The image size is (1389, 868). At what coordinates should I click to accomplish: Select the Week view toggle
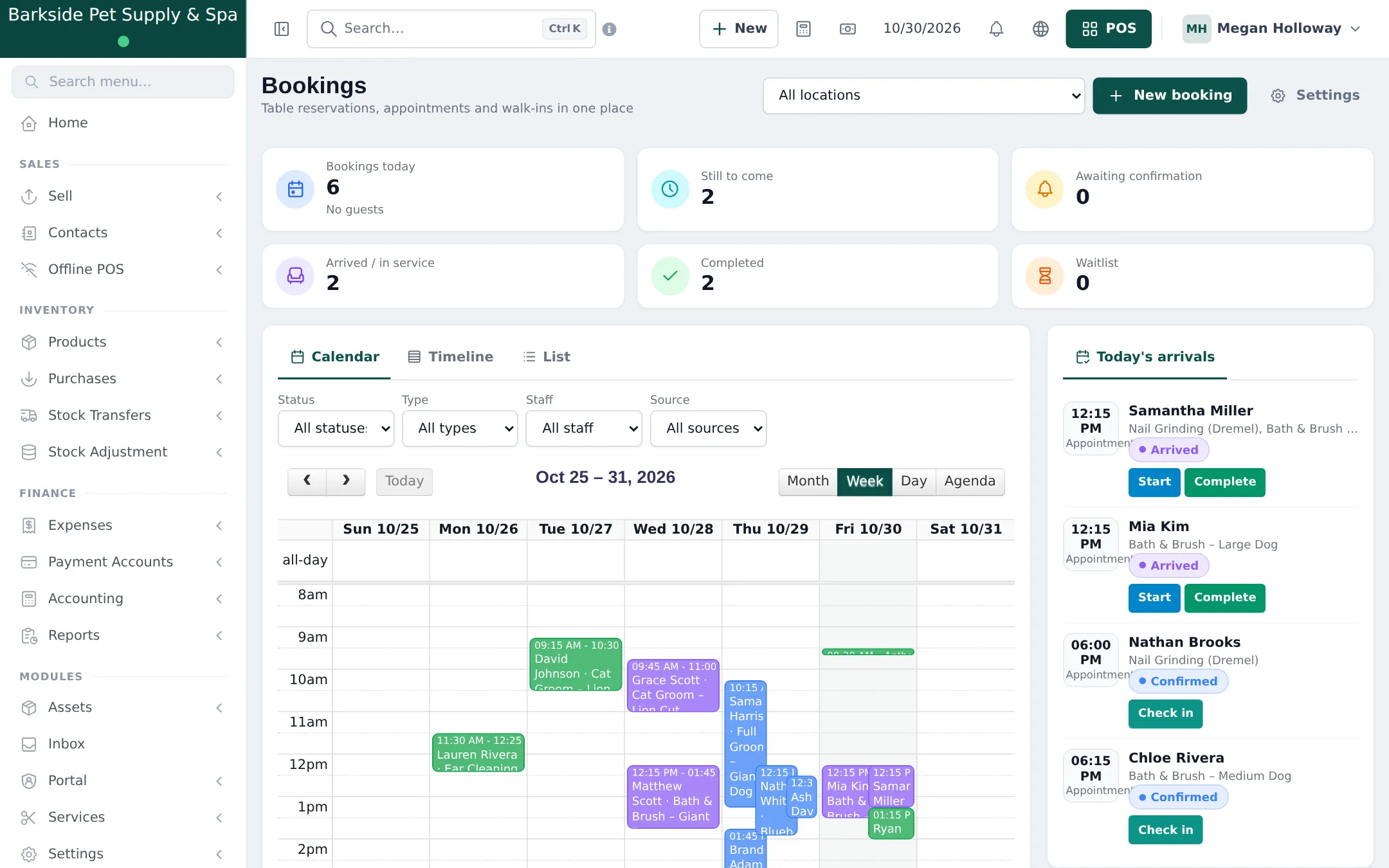pyautogui.click(x=864, y=482)
